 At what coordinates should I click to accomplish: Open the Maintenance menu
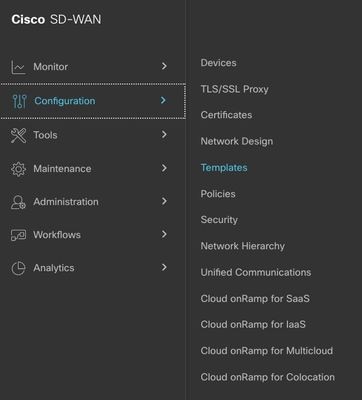coord(62,169)
